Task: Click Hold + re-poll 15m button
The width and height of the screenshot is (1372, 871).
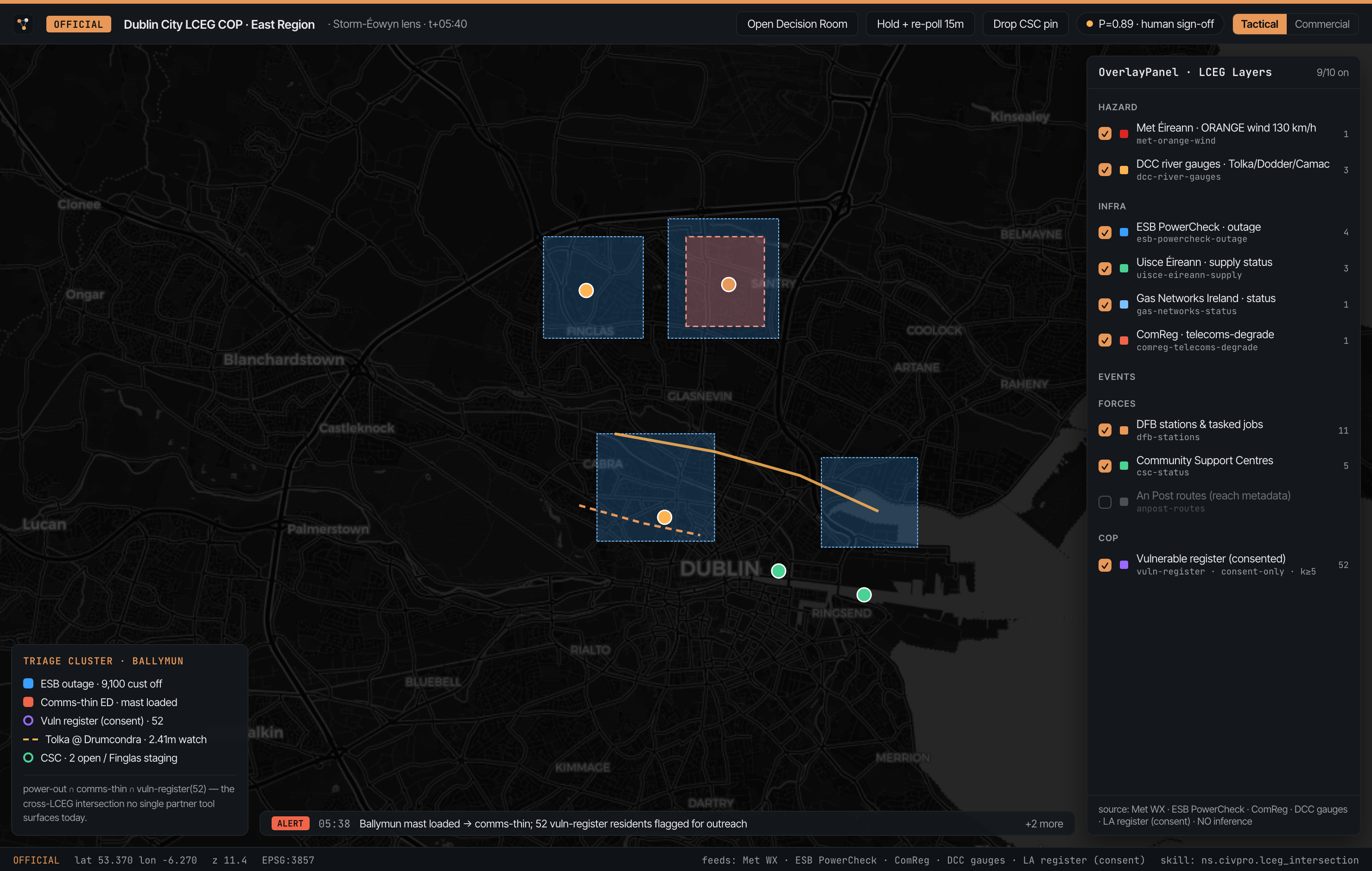Action: [920, 24]
